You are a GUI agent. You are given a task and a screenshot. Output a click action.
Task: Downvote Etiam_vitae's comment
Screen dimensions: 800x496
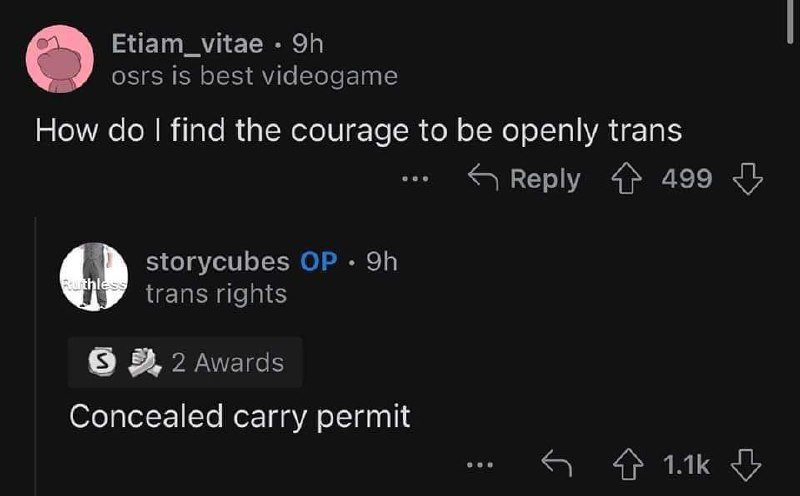click(747, 179)
